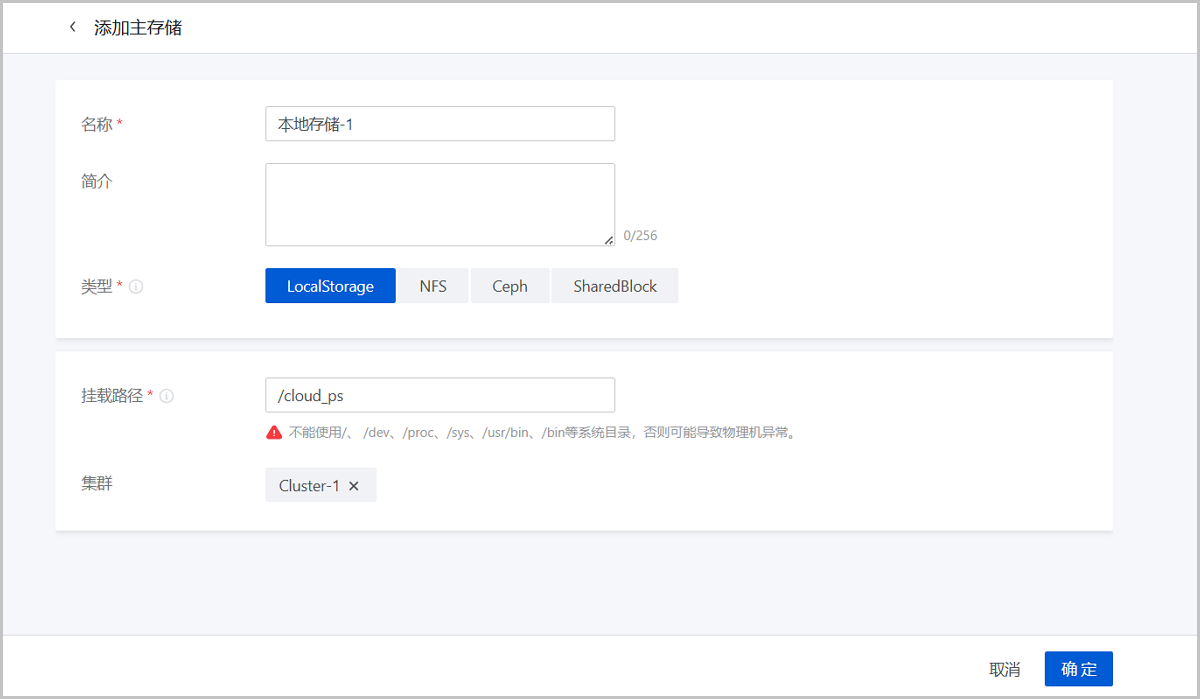Click the info icon next to 挂载路径
1200x699 pixels.
coord(167,396)
